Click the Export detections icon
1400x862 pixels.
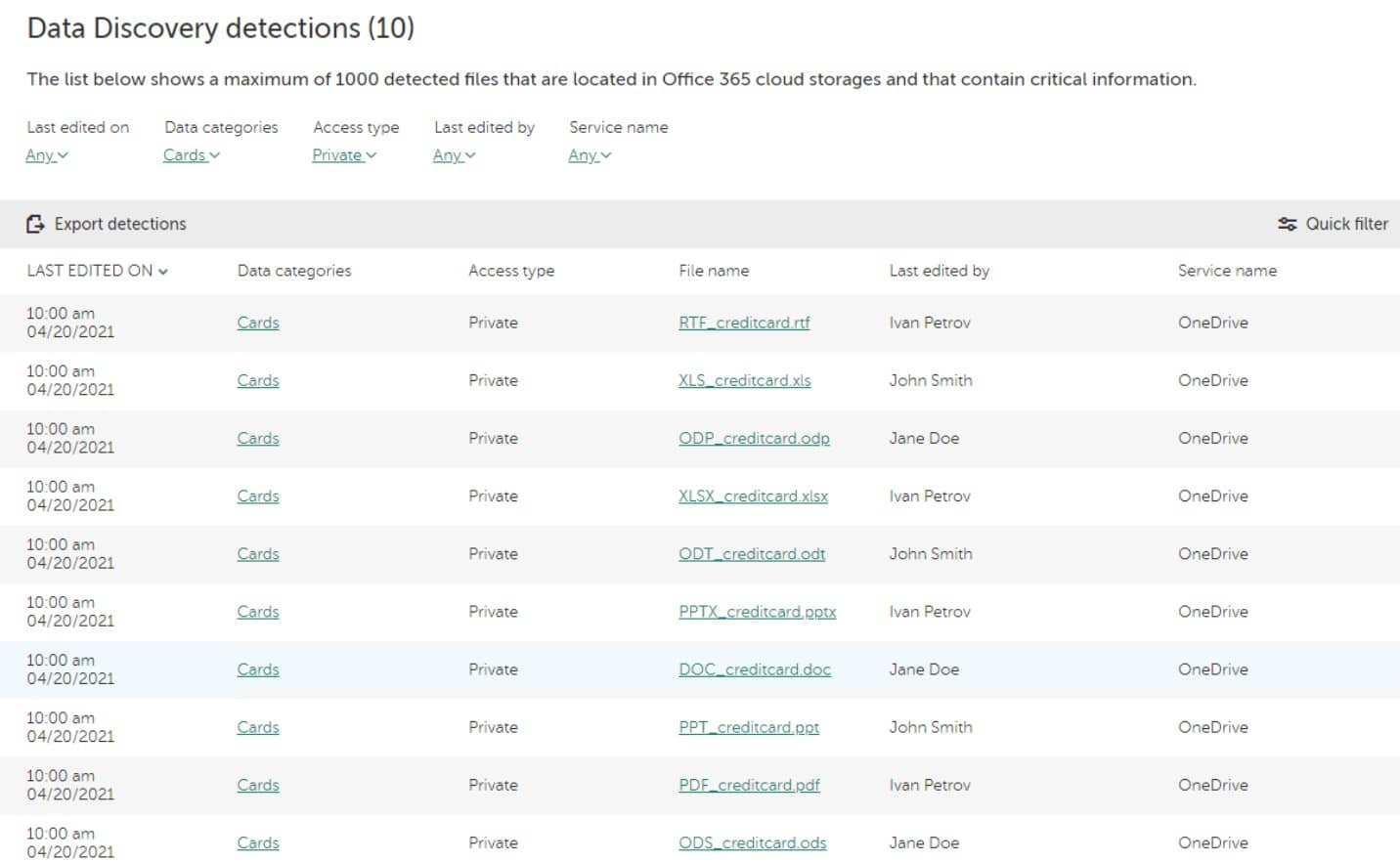tap(36, 224)
